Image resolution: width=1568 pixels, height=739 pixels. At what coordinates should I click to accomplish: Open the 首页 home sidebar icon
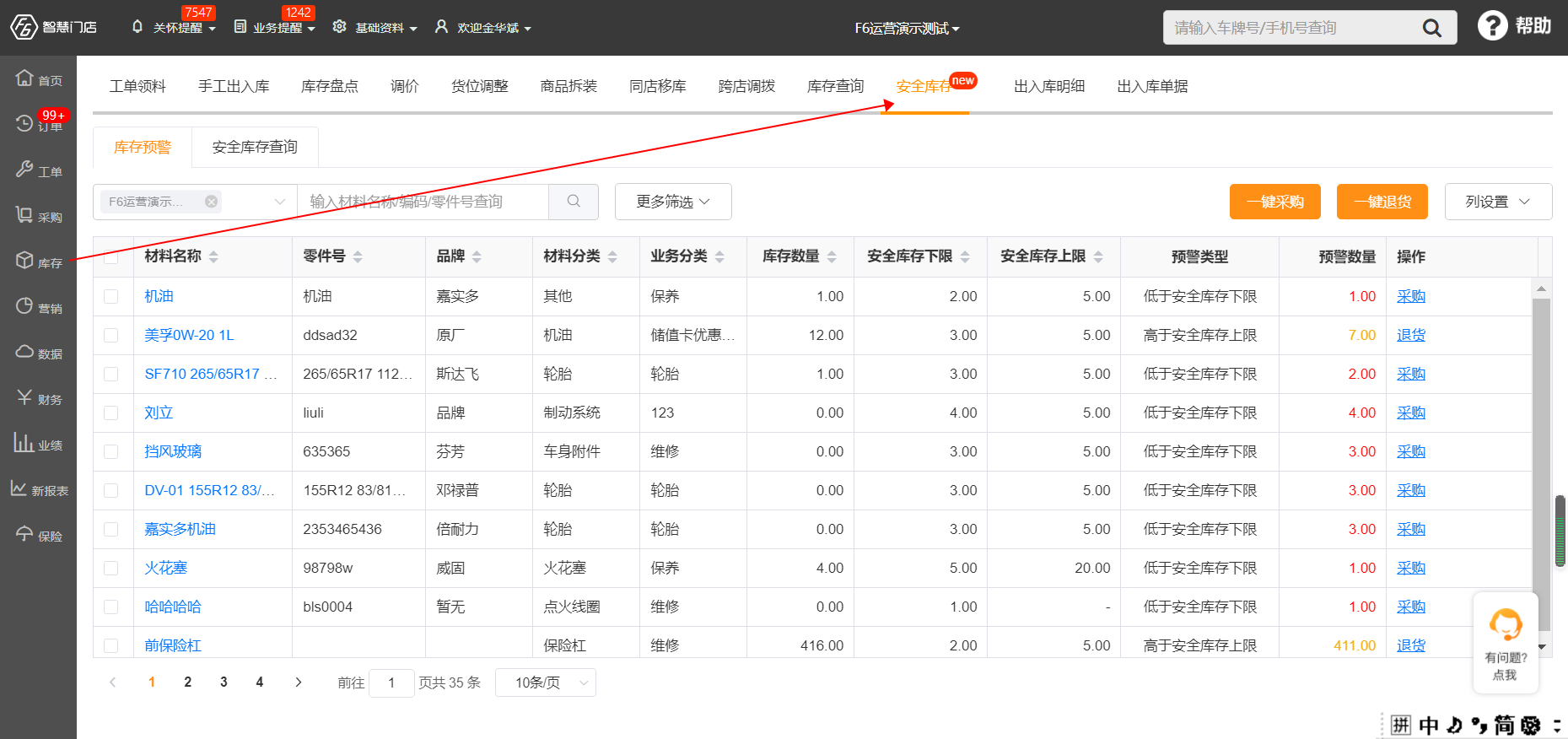coord(25,78)
